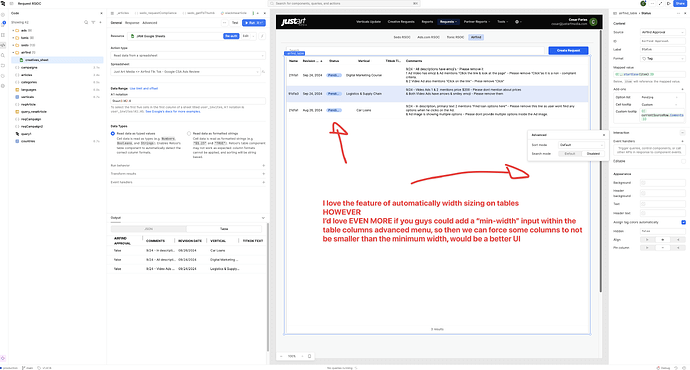The height and width of the screenshot is (370, 690).
Task: Select center Align option
Action: click(x=662, y=240)
